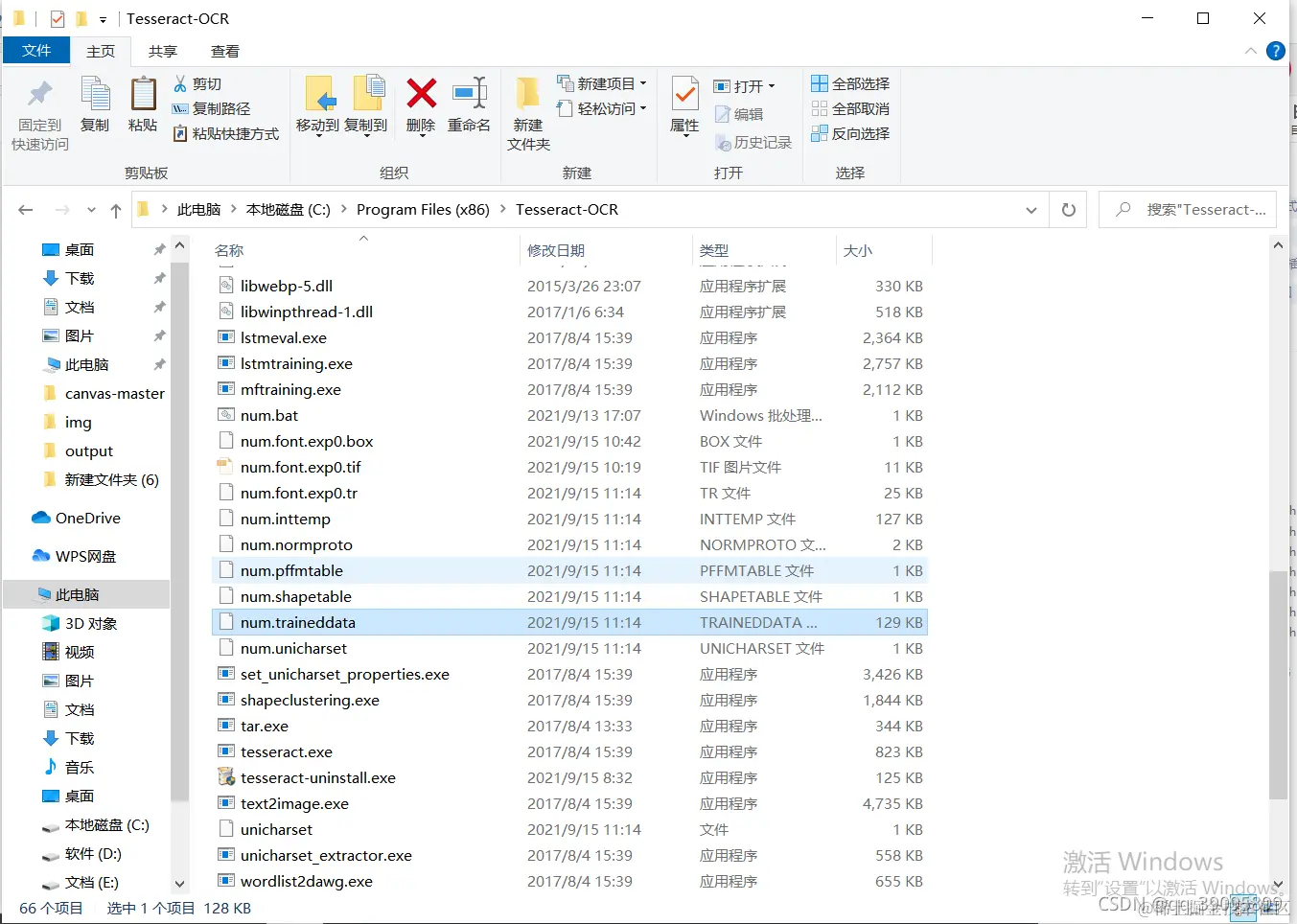Select file lstmtraining.exe

(569, 364)
